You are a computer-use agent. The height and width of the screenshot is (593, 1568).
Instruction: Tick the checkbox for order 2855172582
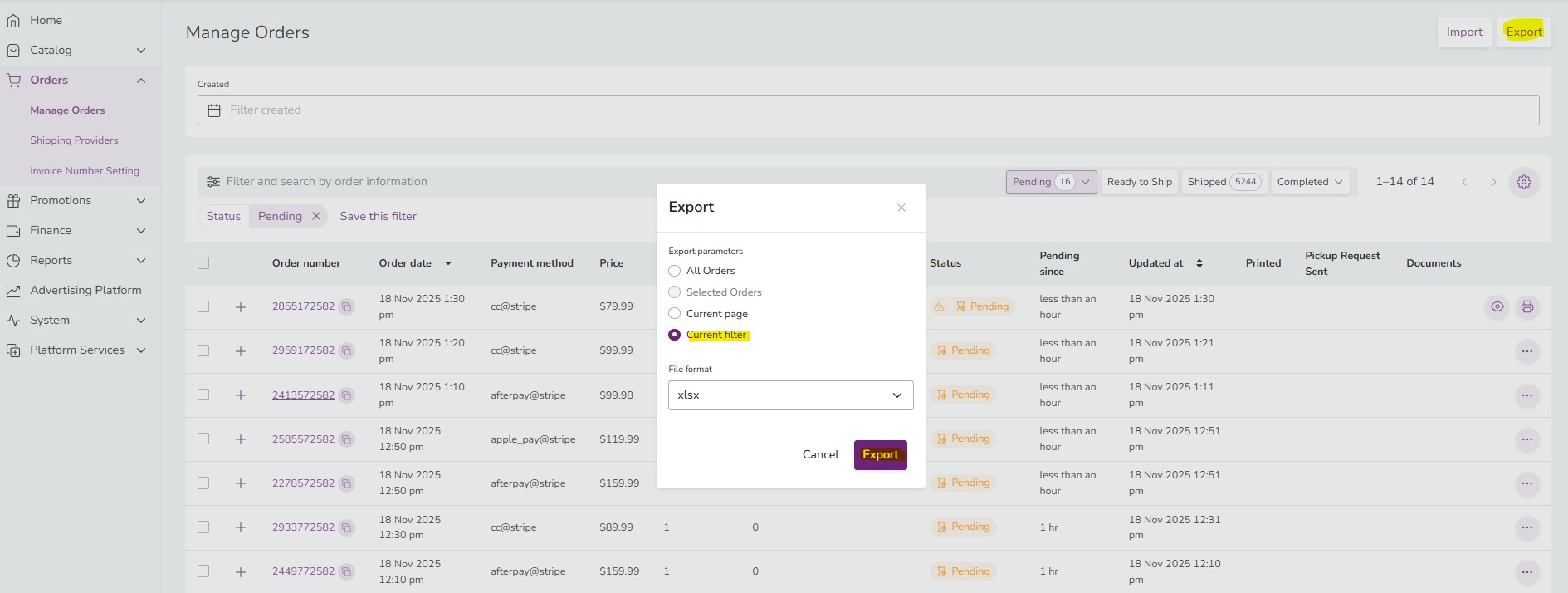pyautogui.click(x=203, y=306)
